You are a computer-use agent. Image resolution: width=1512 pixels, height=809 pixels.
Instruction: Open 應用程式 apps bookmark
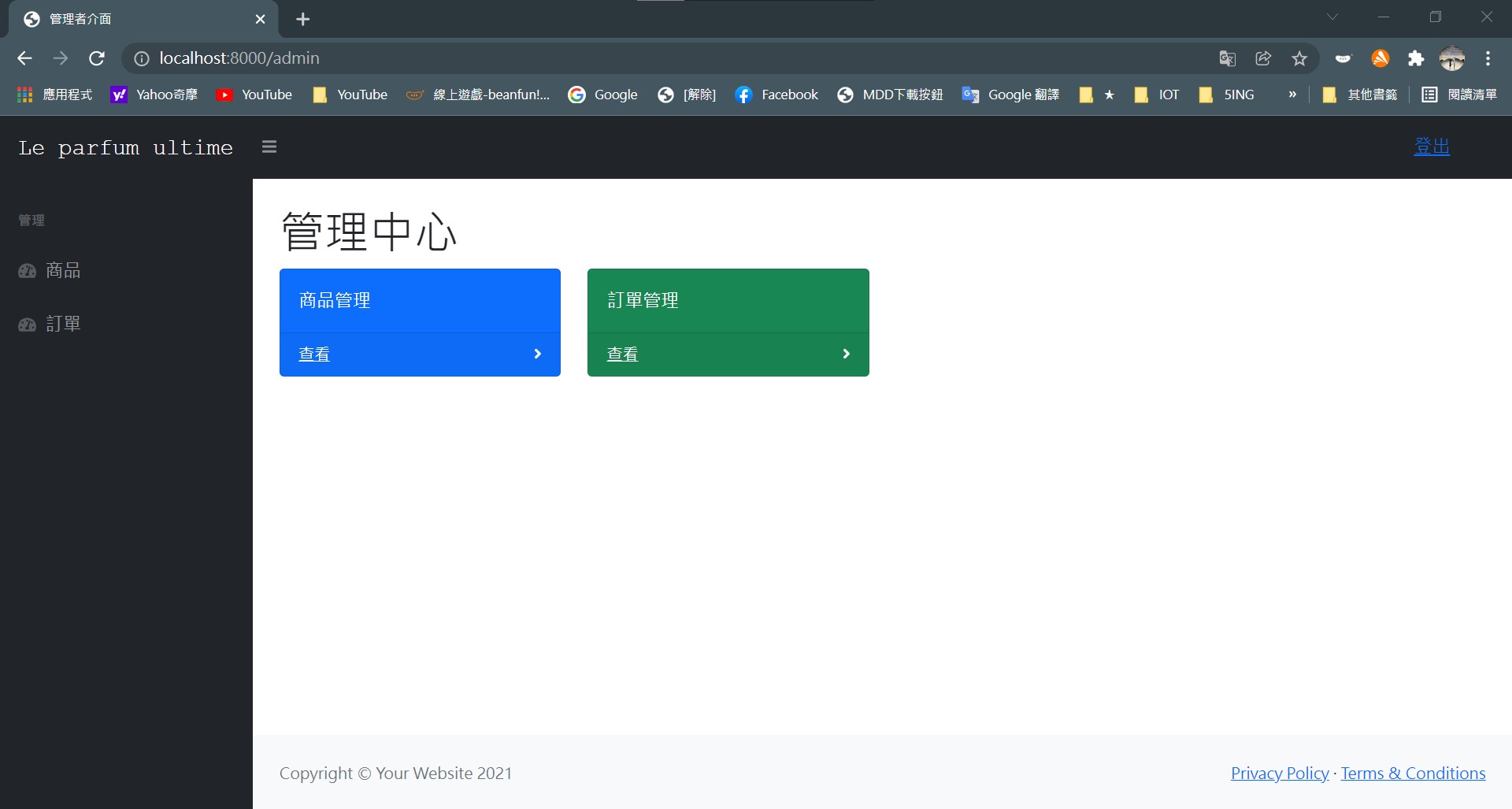pyautogui.click(x=55, y=95)
